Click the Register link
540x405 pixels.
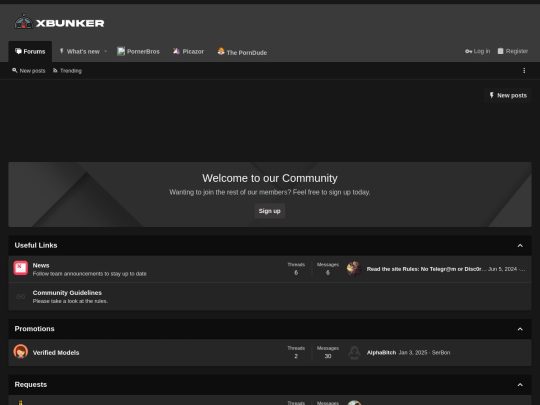tap(513, 51)
